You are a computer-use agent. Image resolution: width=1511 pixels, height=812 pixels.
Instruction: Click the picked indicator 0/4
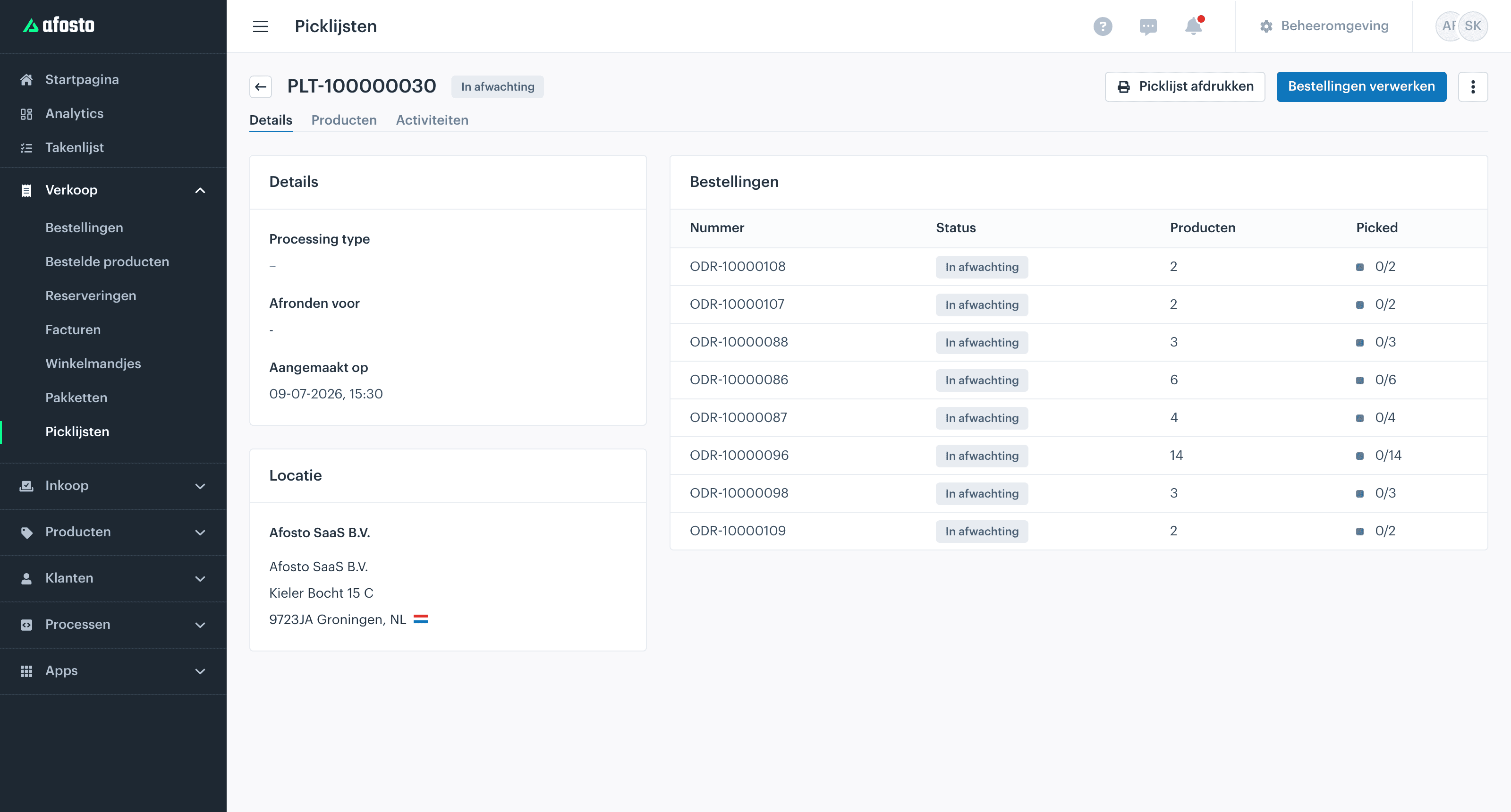click(x=1375, y=417)
